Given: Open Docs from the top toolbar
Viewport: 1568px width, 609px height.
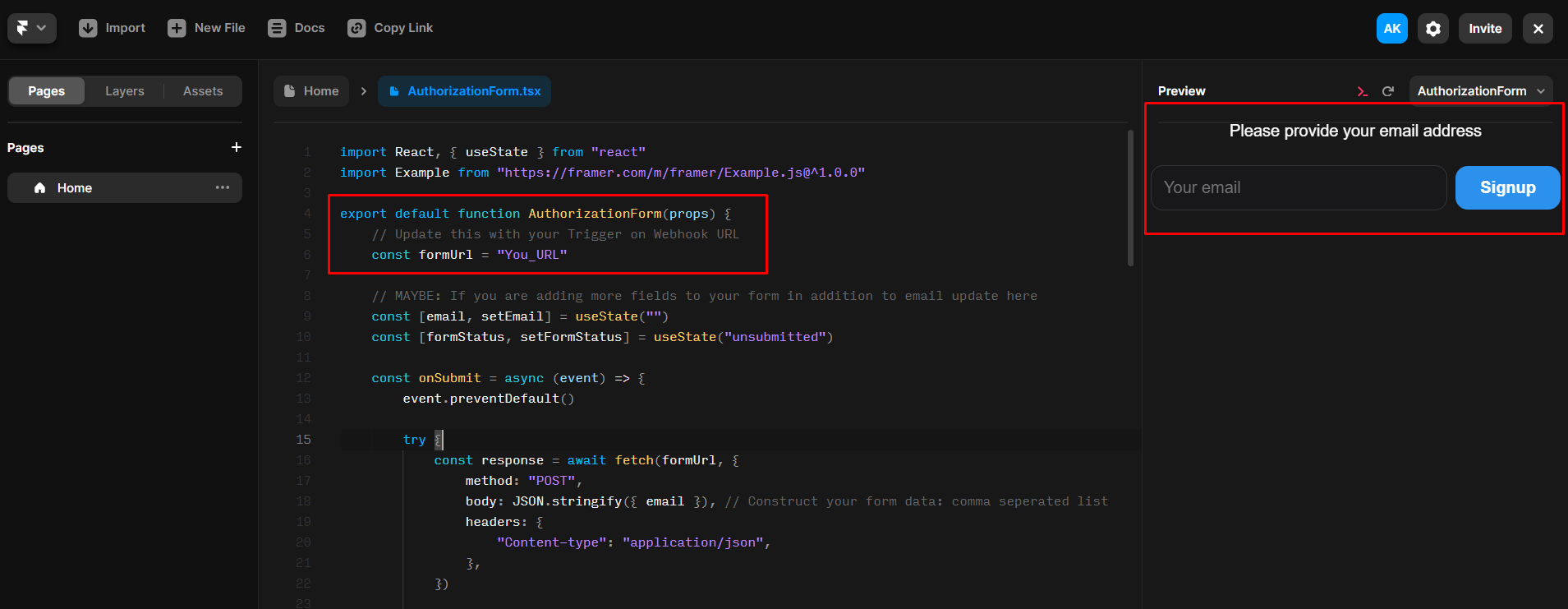Looking at the screenshot, I should click(297, 28).
